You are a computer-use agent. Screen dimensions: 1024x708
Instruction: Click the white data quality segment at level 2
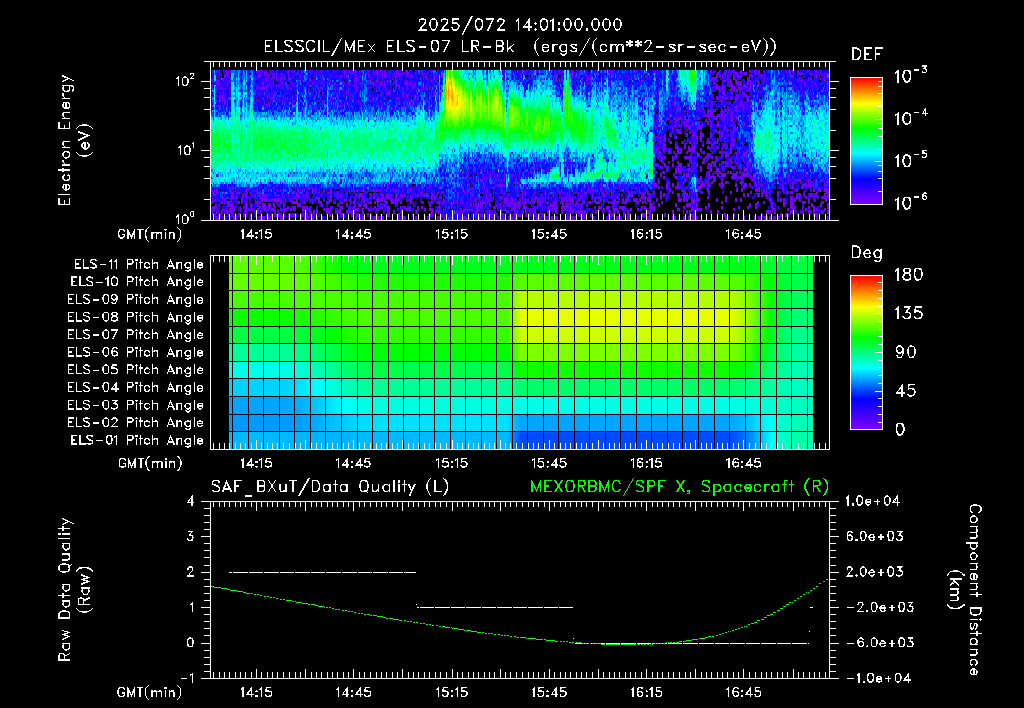323,572
